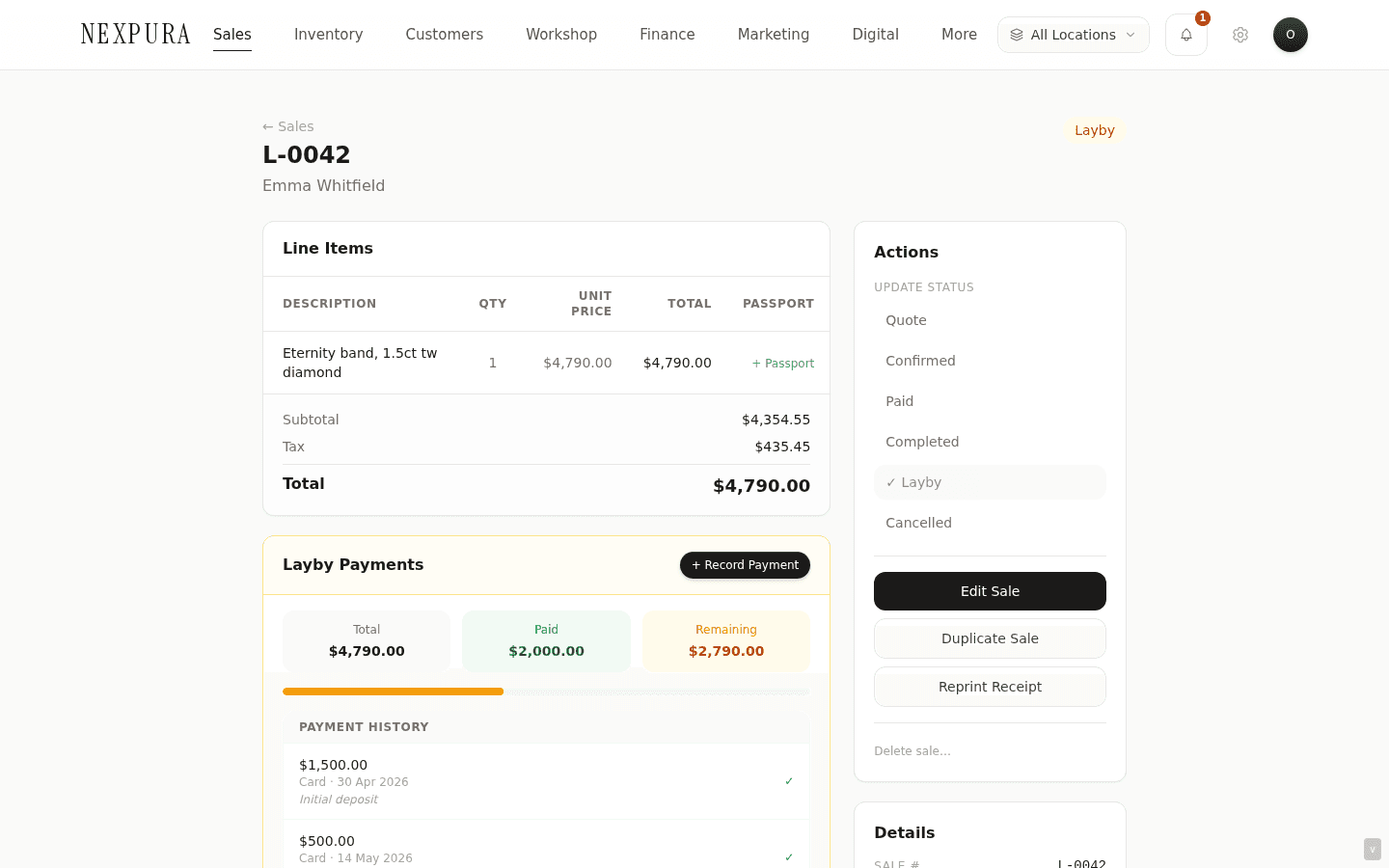Go to the Sales tab
This screenshot has height=868, width=1389.
[232, 35]
